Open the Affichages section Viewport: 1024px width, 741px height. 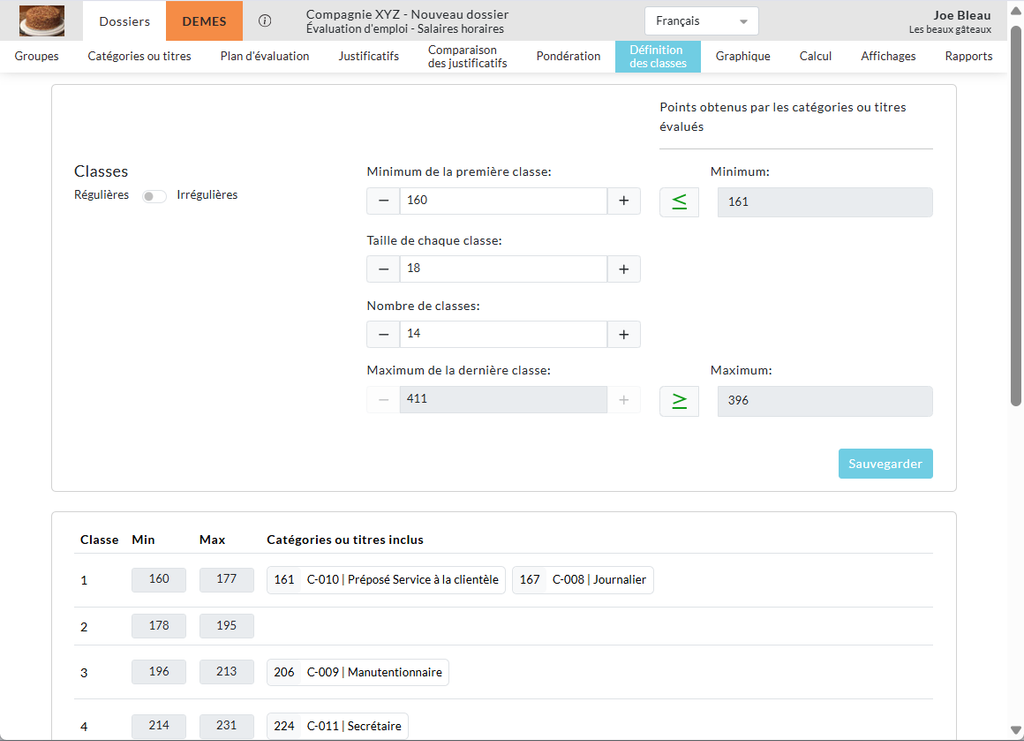[888, 56]
